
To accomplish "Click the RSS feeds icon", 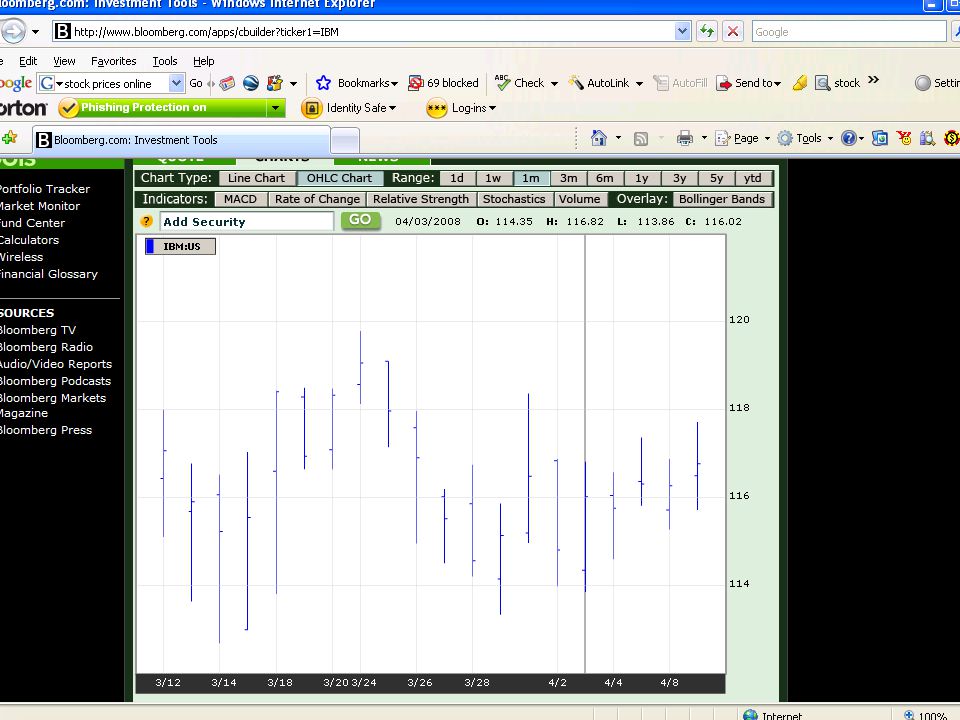I will (641, 139).
